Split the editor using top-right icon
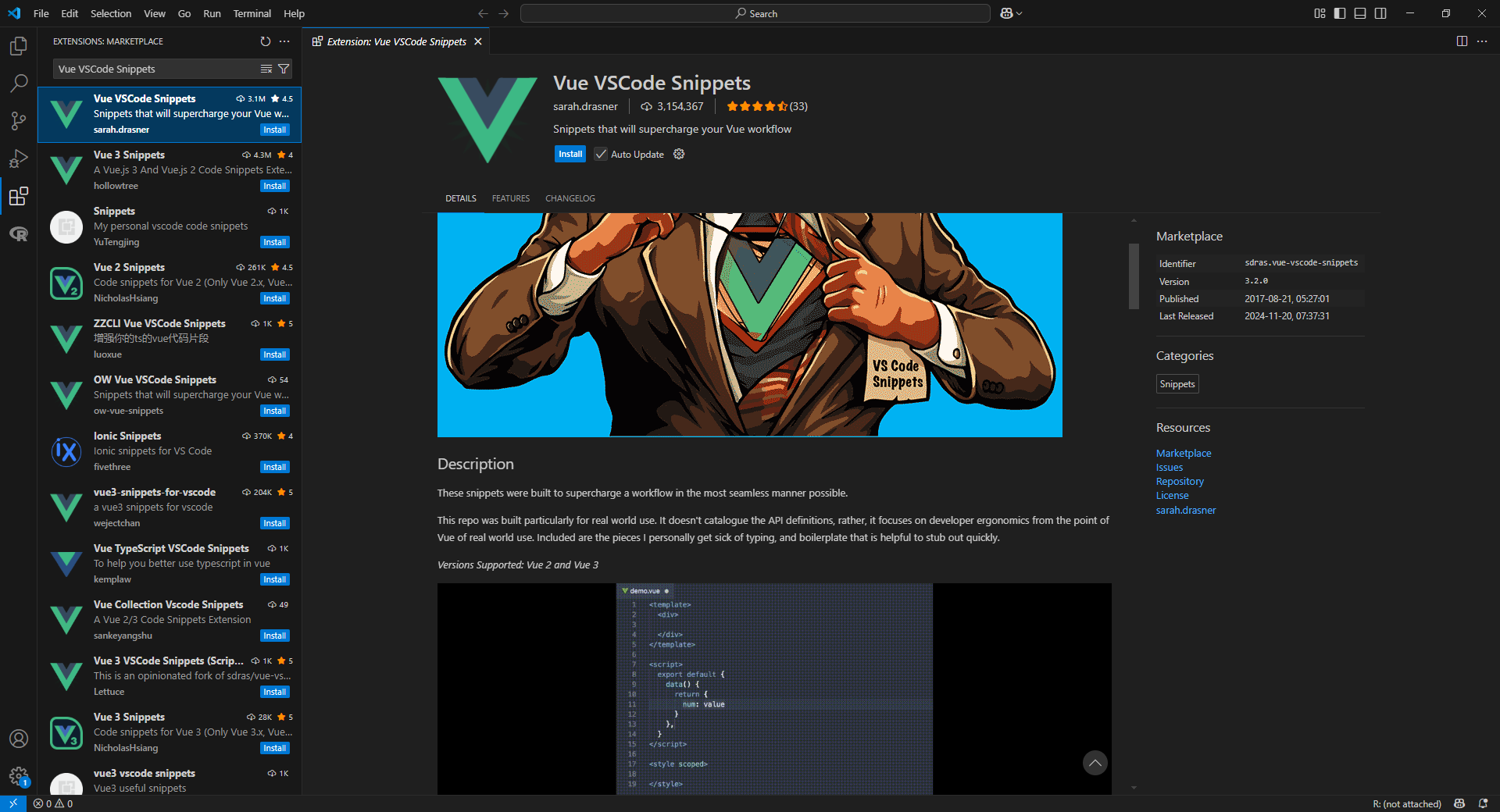The height and width of the screenshot is (812, 1500). click(x=1462, y=41)
